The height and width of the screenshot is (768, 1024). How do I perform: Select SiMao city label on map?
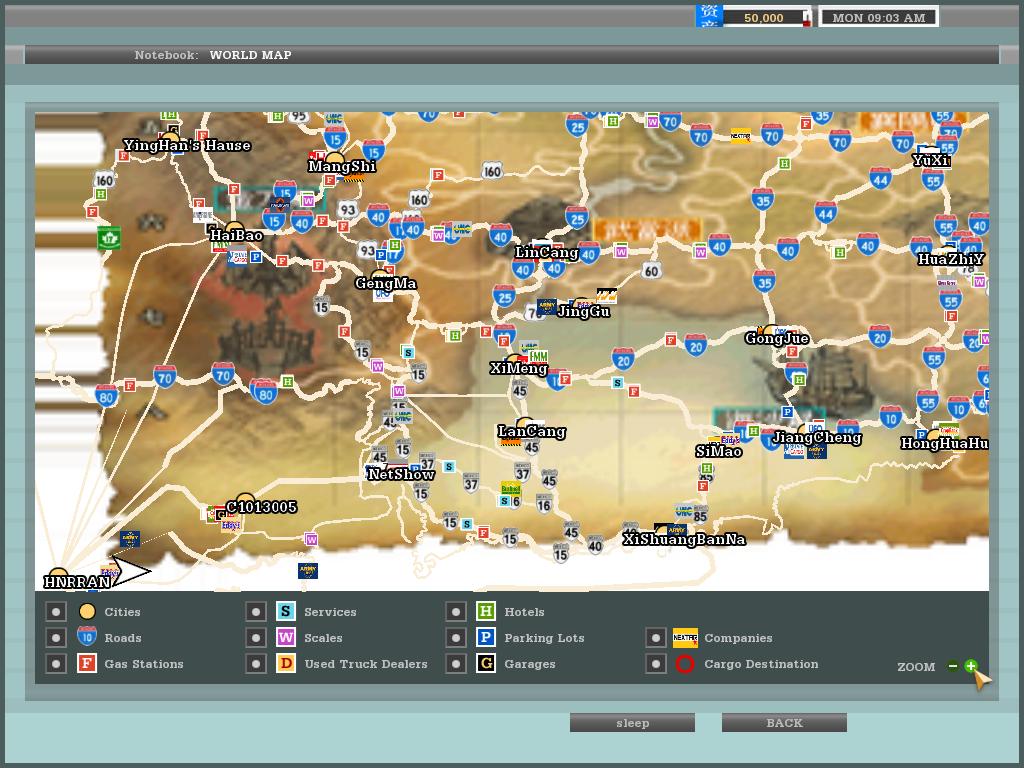point(718,451)
